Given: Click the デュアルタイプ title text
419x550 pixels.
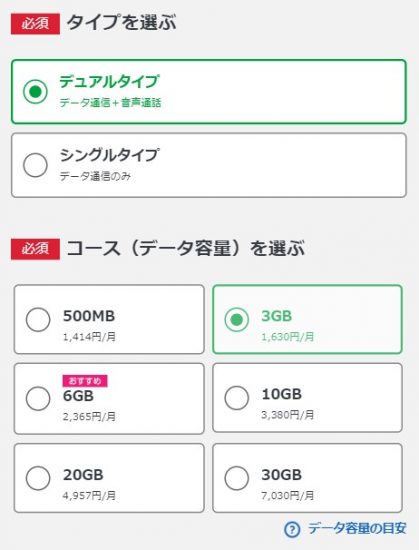Looking at the screenshot, I should 109,82.
